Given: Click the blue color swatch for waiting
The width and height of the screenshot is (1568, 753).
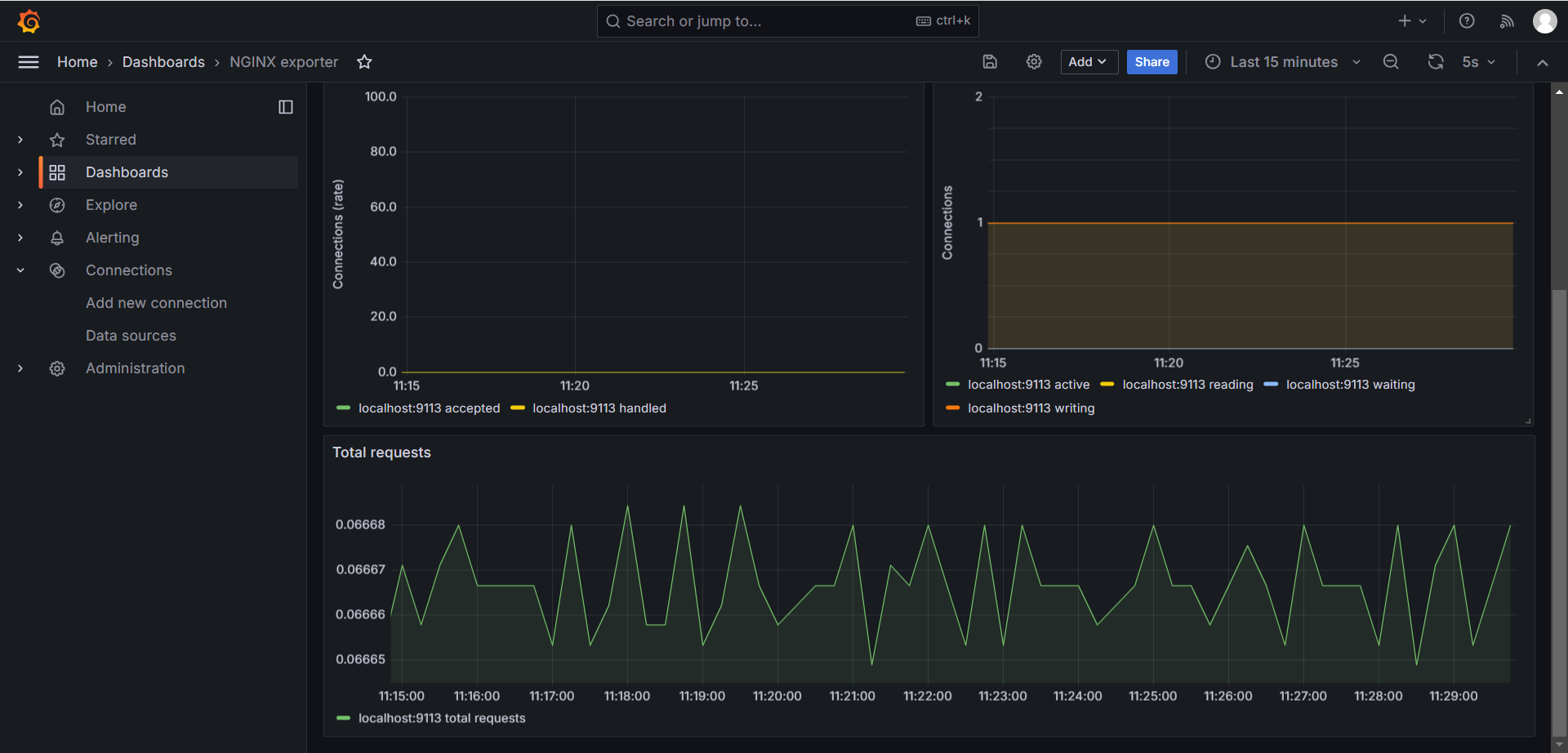Looking at the screenshot, I should 1271,384.
